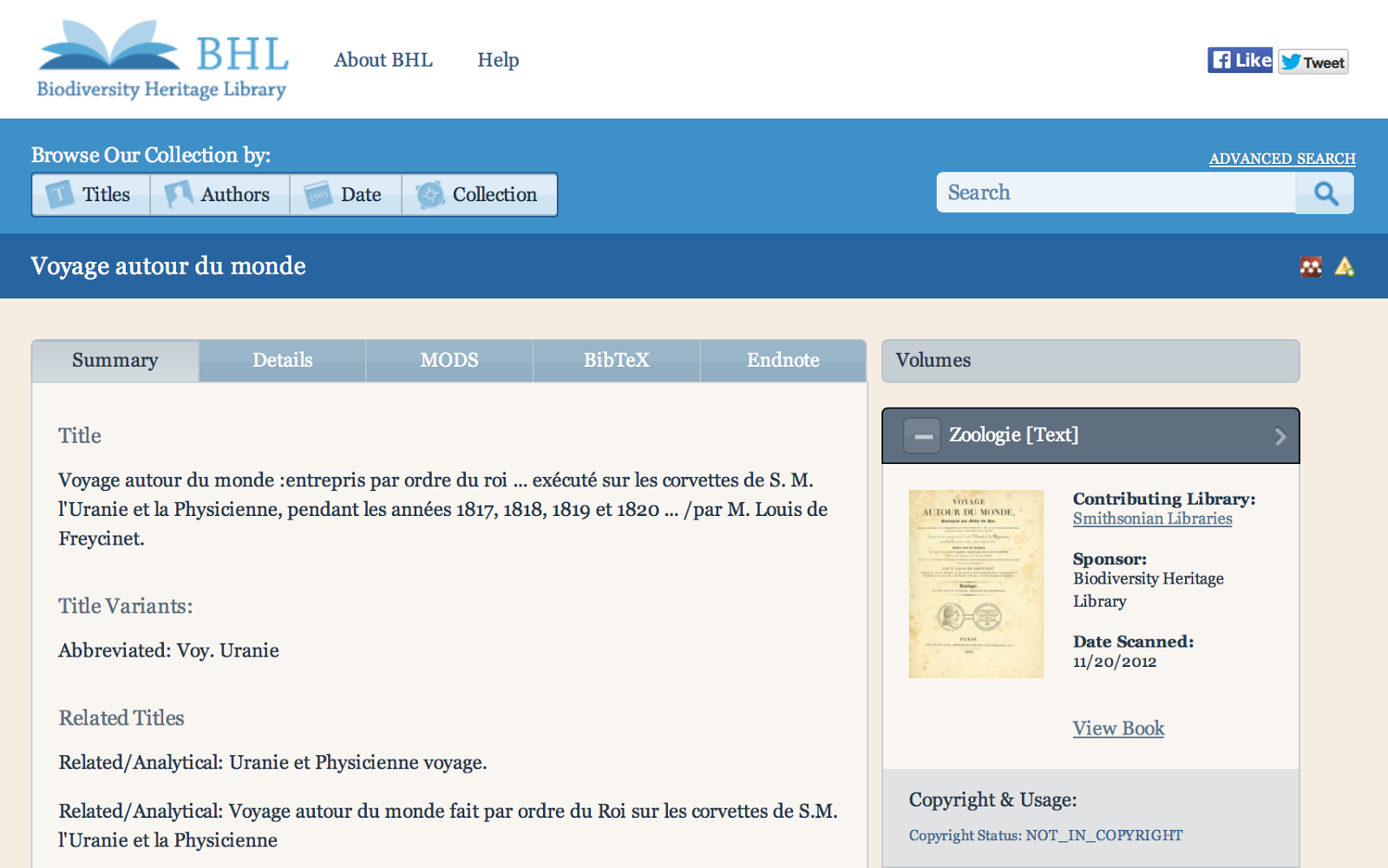
Task: Click the View Book link
Action: point(1118,728)
